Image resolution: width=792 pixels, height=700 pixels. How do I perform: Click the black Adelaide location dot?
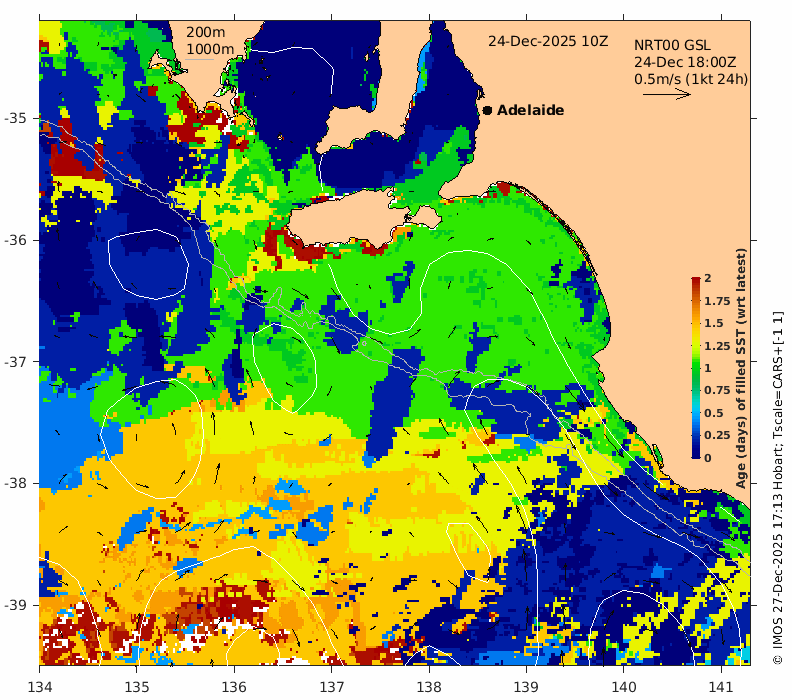[x=487, y=110]
